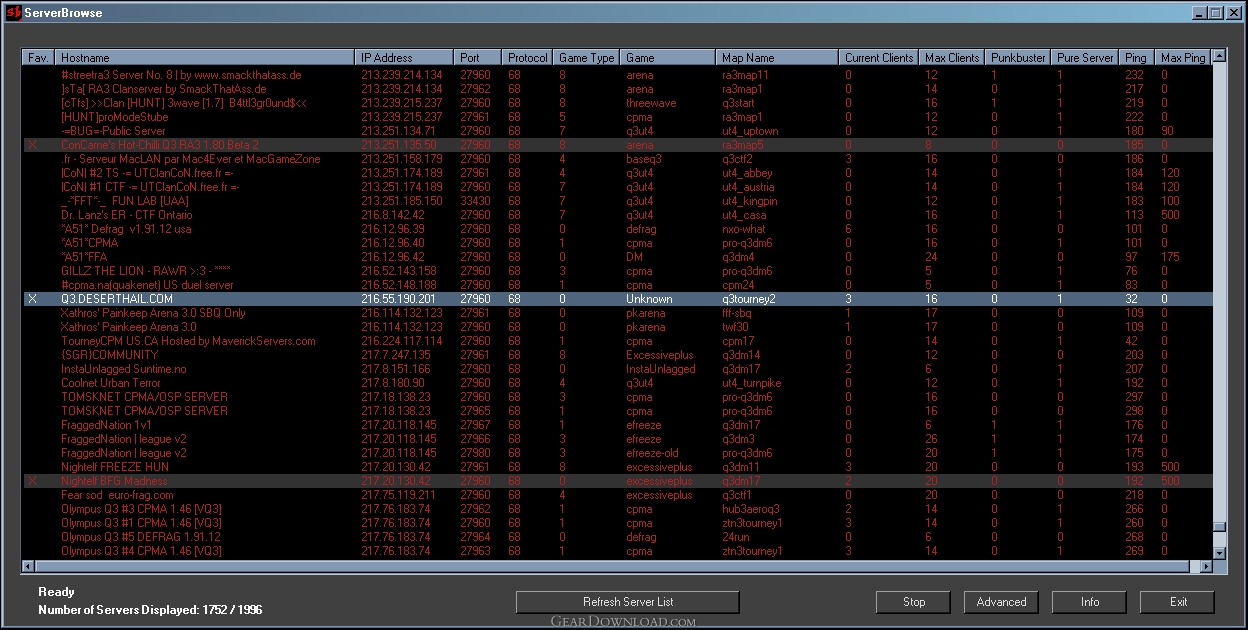Click the Info button
The image size is (1248, 630).
click(1090, 602)
